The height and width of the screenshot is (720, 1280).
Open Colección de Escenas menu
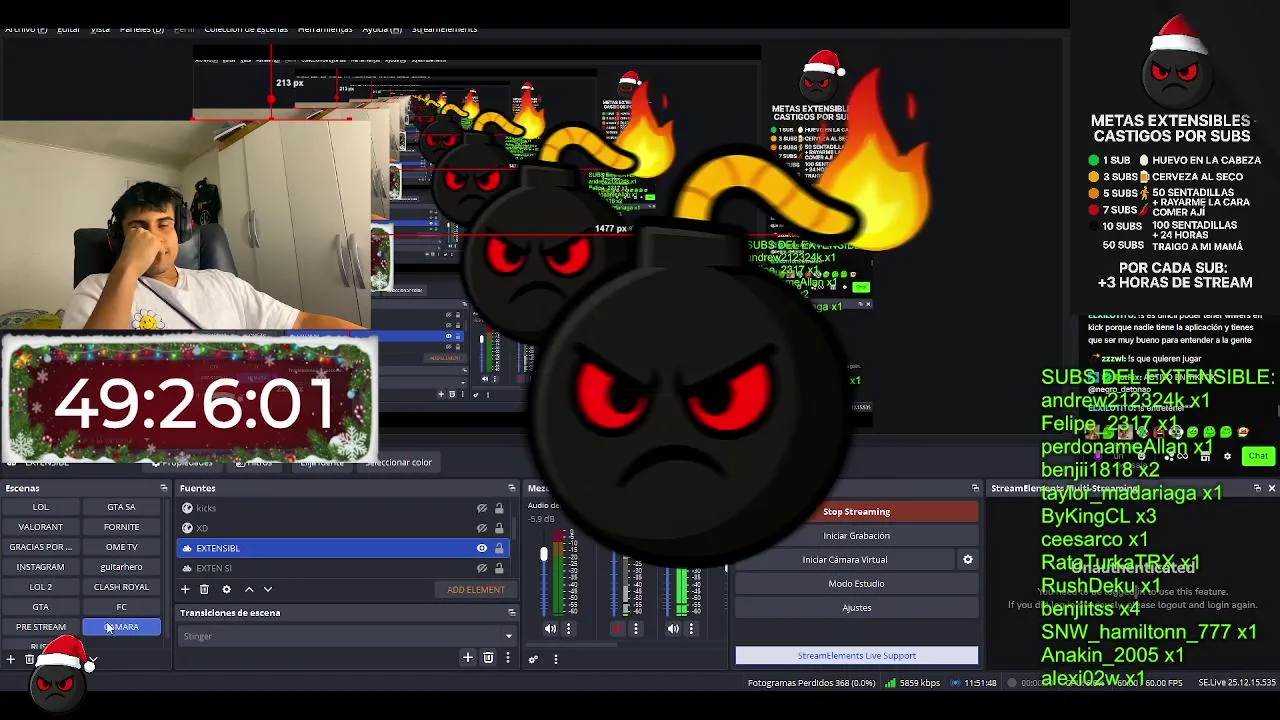pos(246,29)
